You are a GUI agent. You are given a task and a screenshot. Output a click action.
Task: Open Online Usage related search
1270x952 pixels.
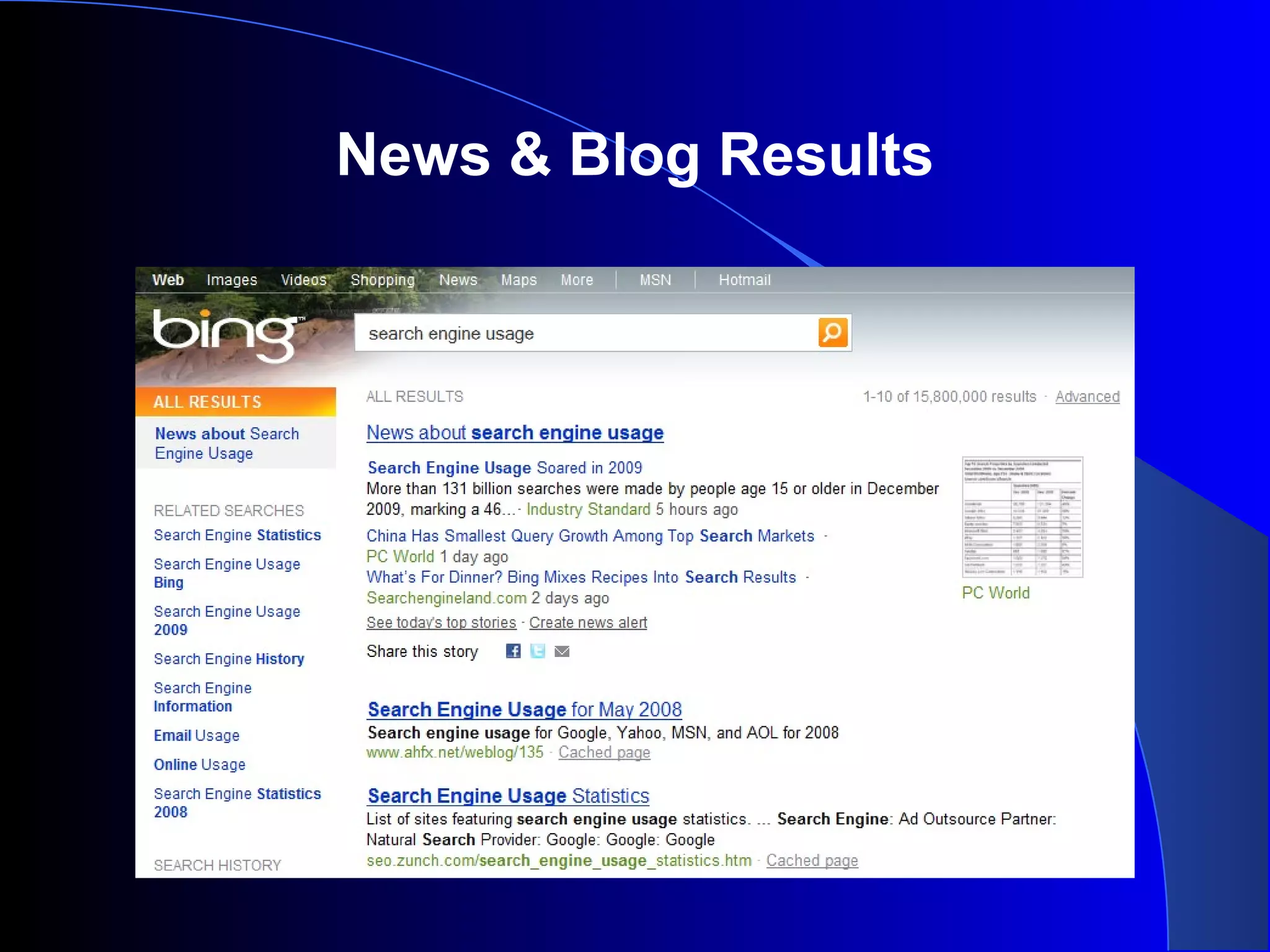[x=200, y=765]
